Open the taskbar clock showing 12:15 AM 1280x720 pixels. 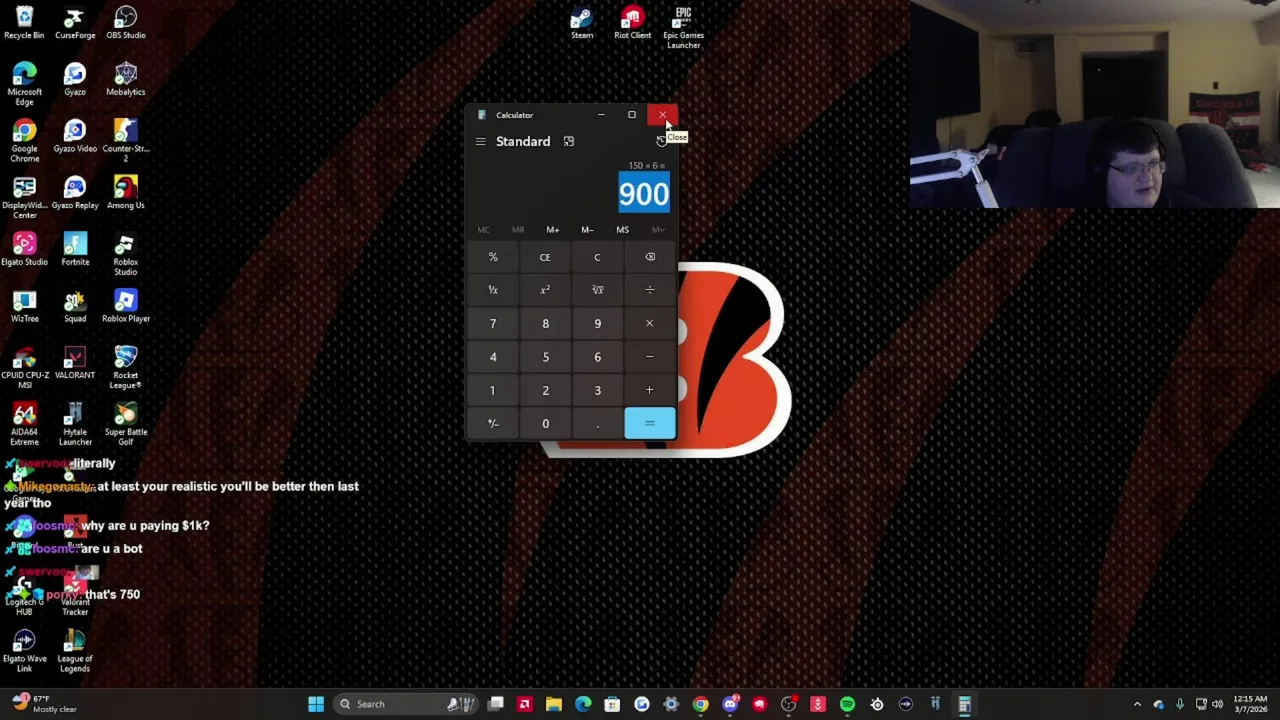tap(1250, 704)
